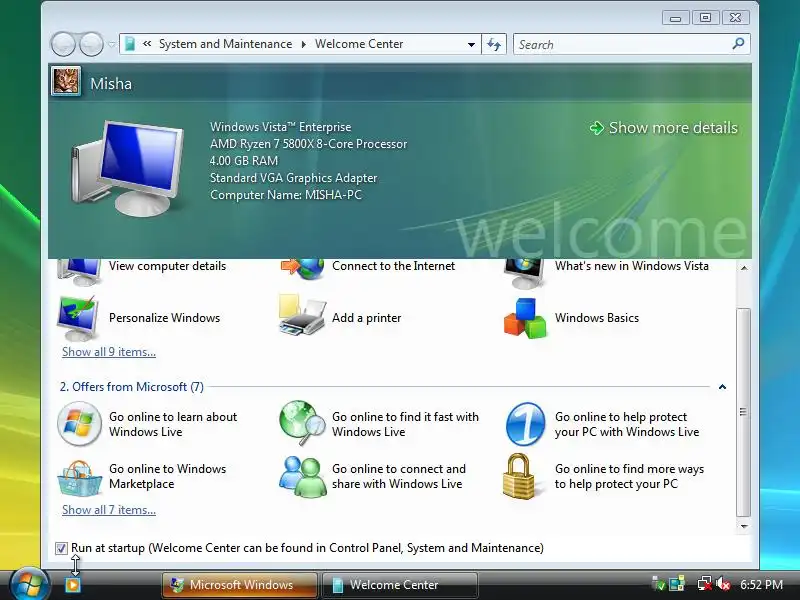The width and height of the screenshot is (800, 600).
Task: Click the padlock protect your PC icon
Action: pyautogui.click(x=519, y=477)
